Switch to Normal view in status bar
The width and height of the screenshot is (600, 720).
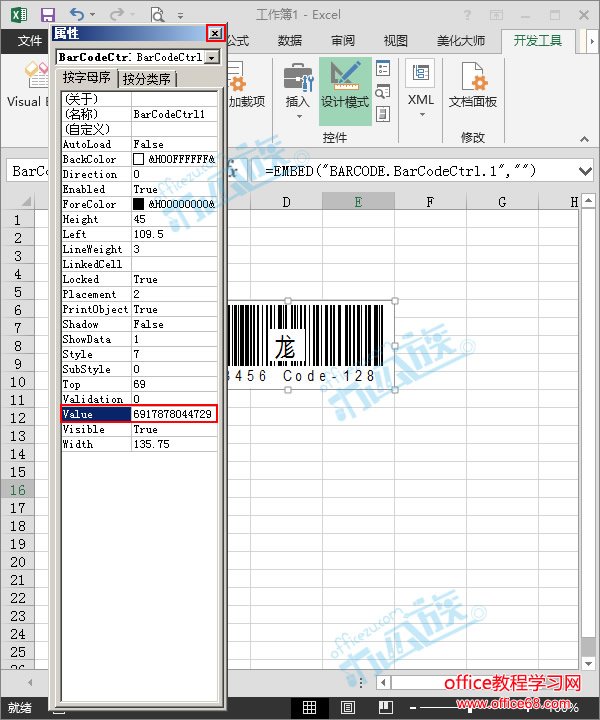point(309,708)
